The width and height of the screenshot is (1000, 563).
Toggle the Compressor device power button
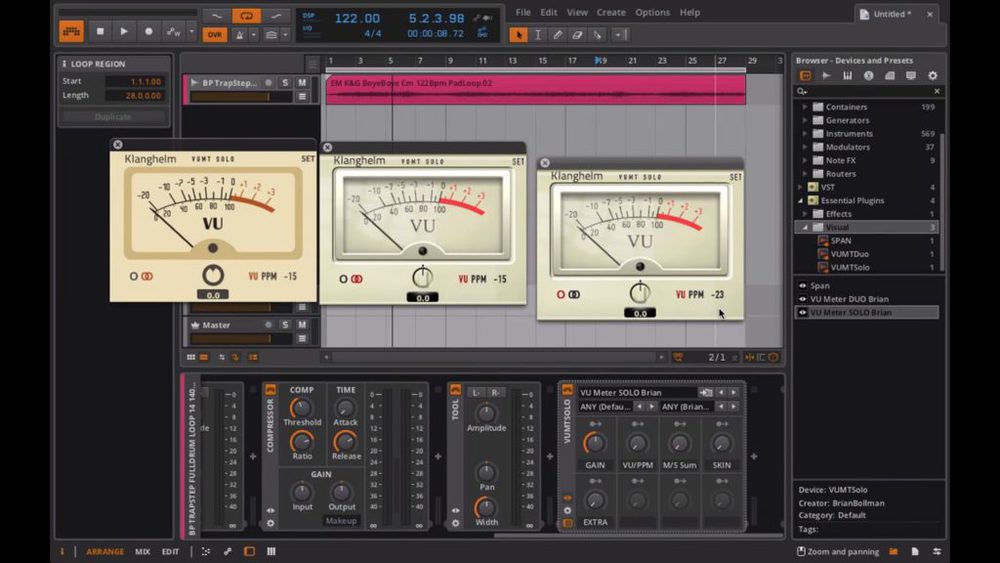click(x=270, y=389)
